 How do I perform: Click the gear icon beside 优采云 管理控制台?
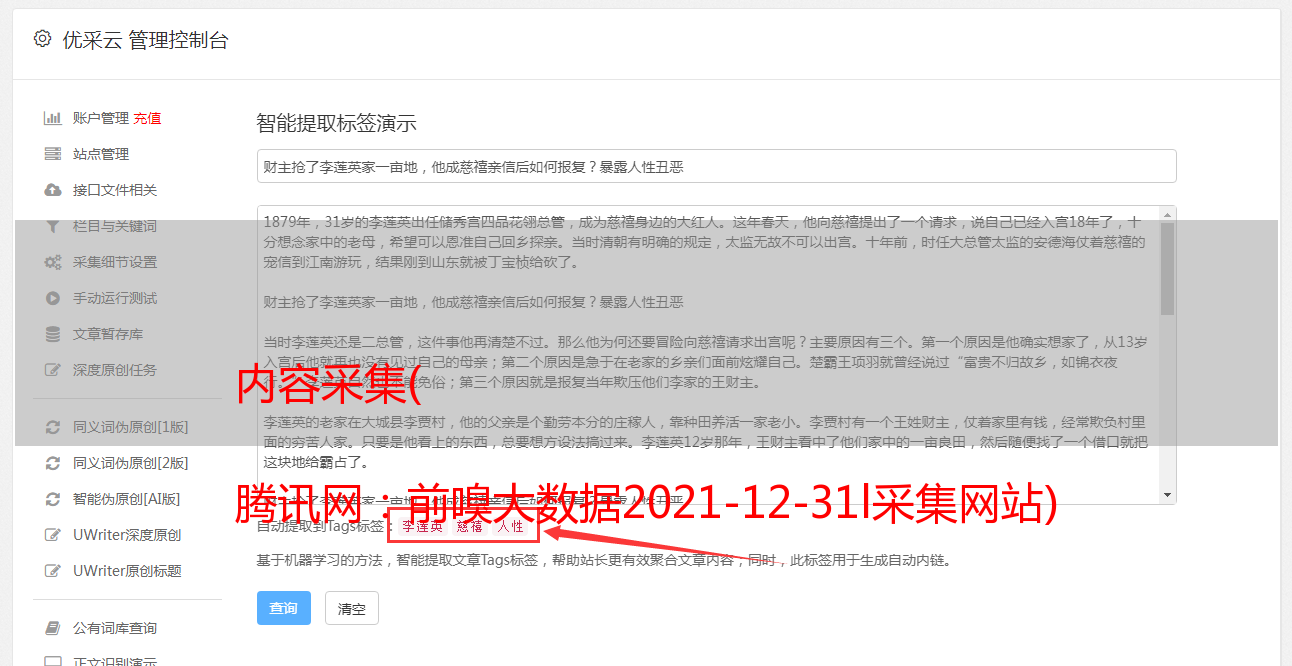[x=42, y=39]
